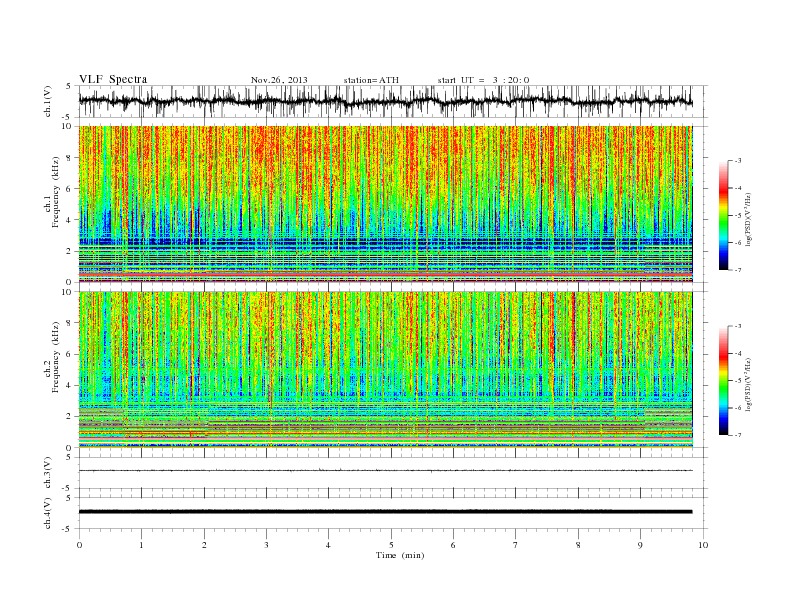Click the "ch.1(V)" axis label

48,101
